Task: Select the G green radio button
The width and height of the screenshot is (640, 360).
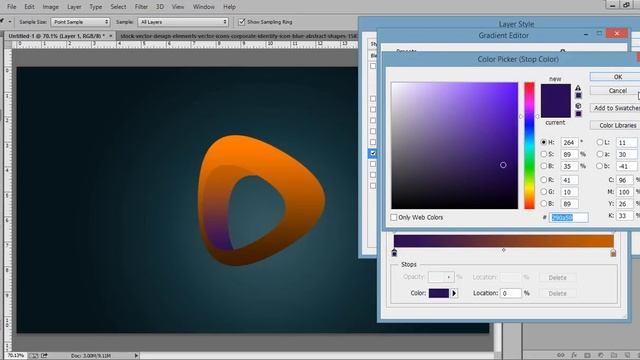Action: (x=543, y=191)
